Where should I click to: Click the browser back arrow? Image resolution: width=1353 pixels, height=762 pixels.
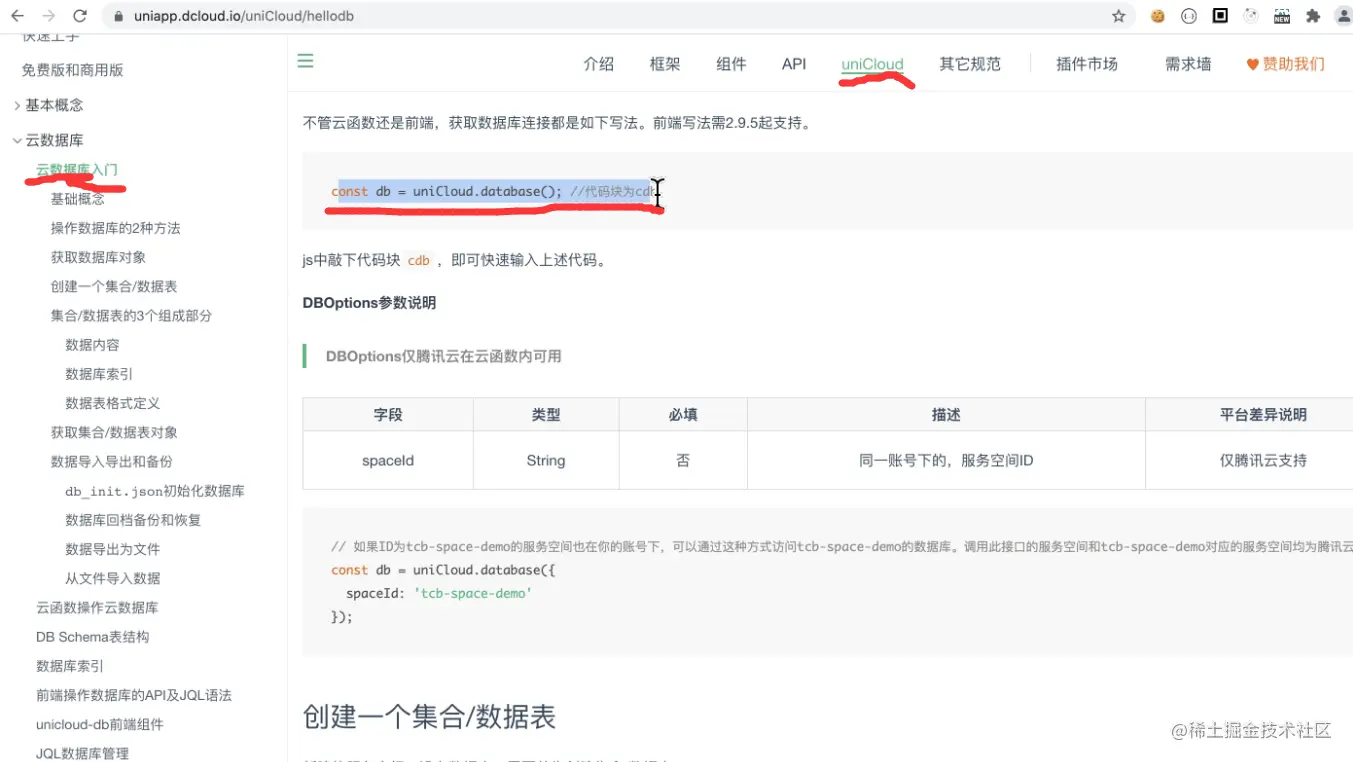coord(17,16)
